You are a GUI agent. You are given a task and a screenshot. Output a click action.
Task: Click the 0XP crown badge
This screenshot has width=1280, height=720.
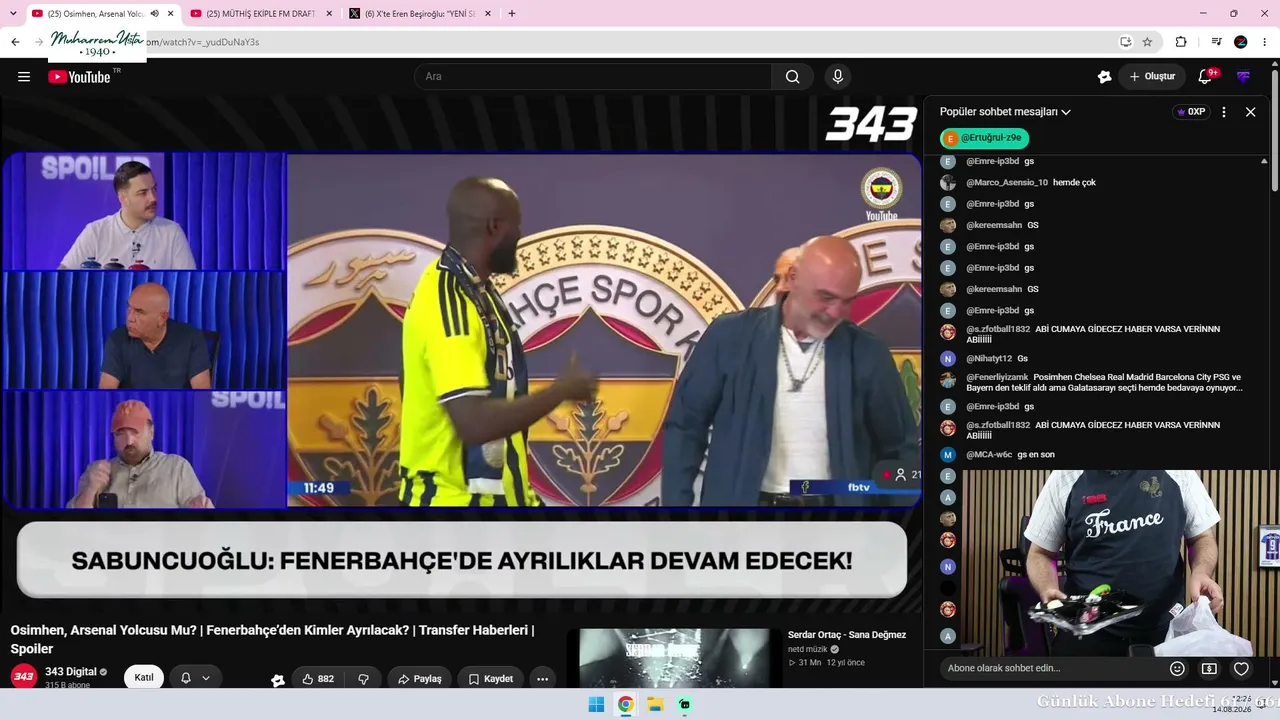[1191, 112]
